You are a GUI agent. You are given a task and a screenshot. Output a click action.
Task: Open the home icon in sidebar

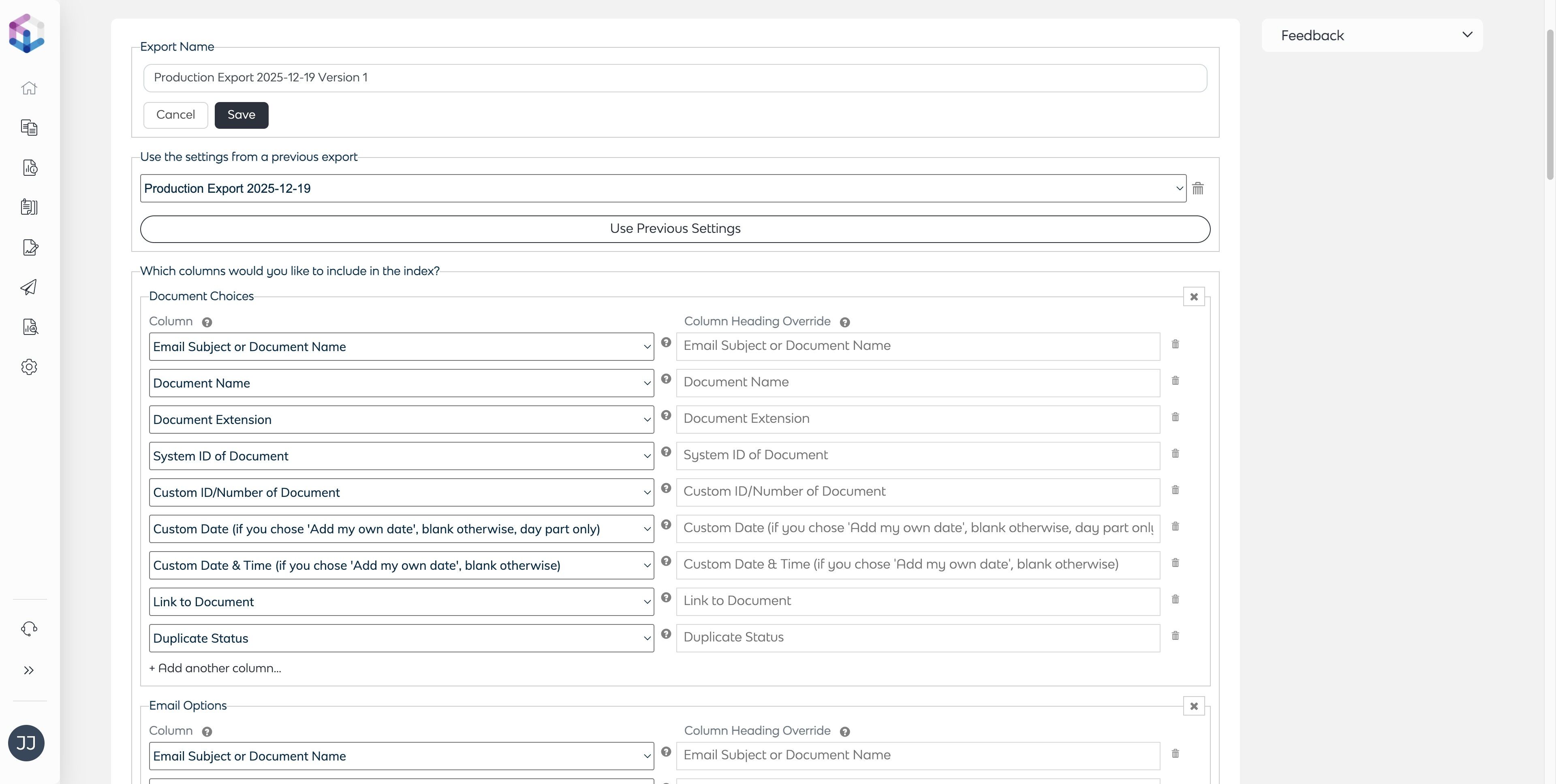29,88
